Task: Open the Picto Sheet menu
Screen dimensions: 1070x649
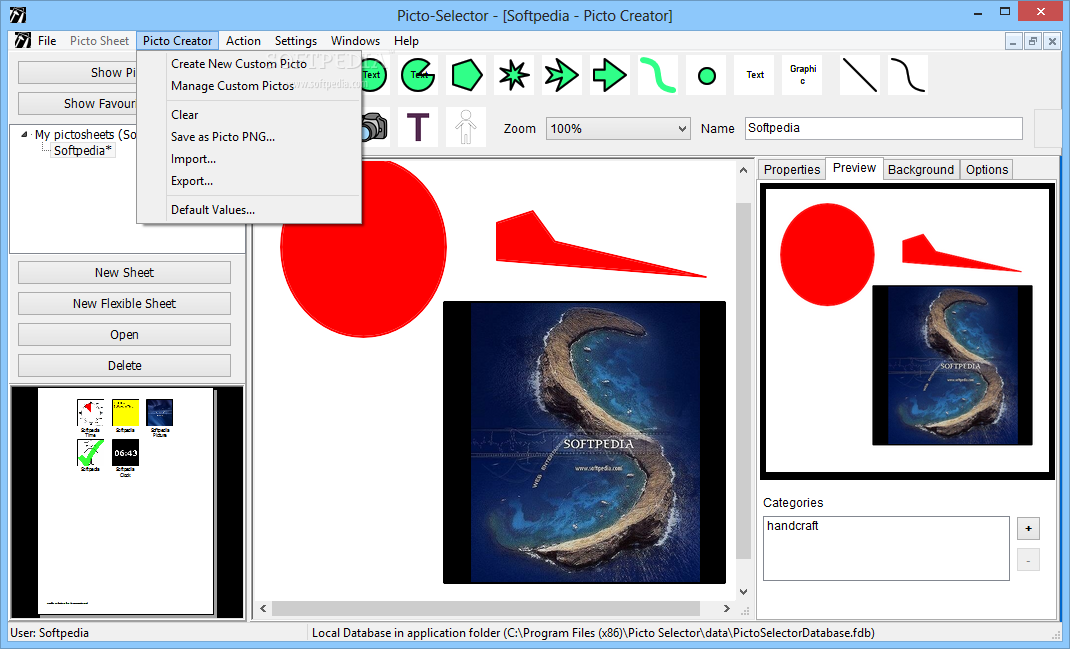Action: (99, 40)
